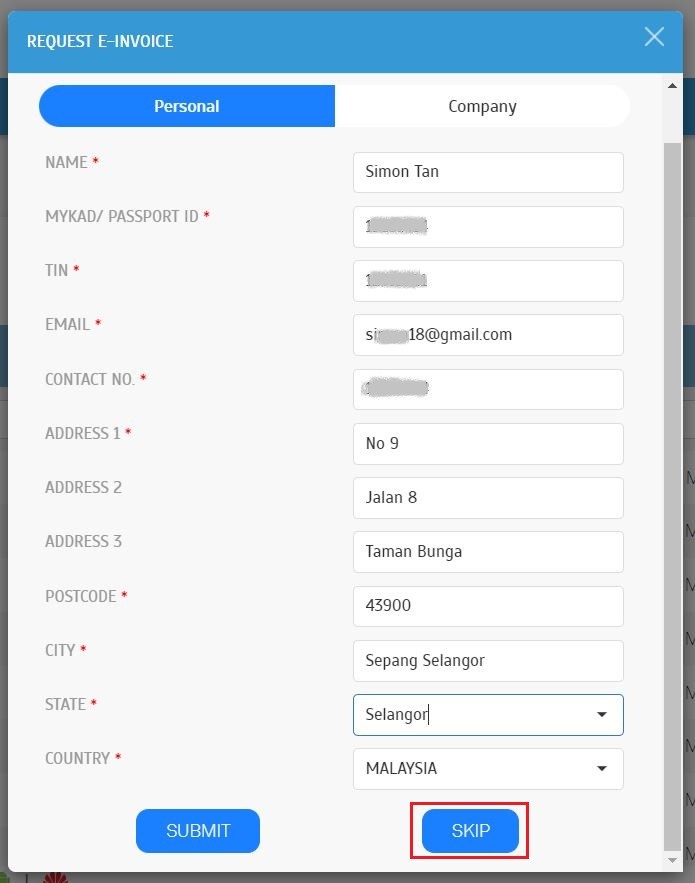This screenshot has width=695, height=883.
Task: Switch to the Personal tab
Action: pyautogui.click(x=187, y=106)
